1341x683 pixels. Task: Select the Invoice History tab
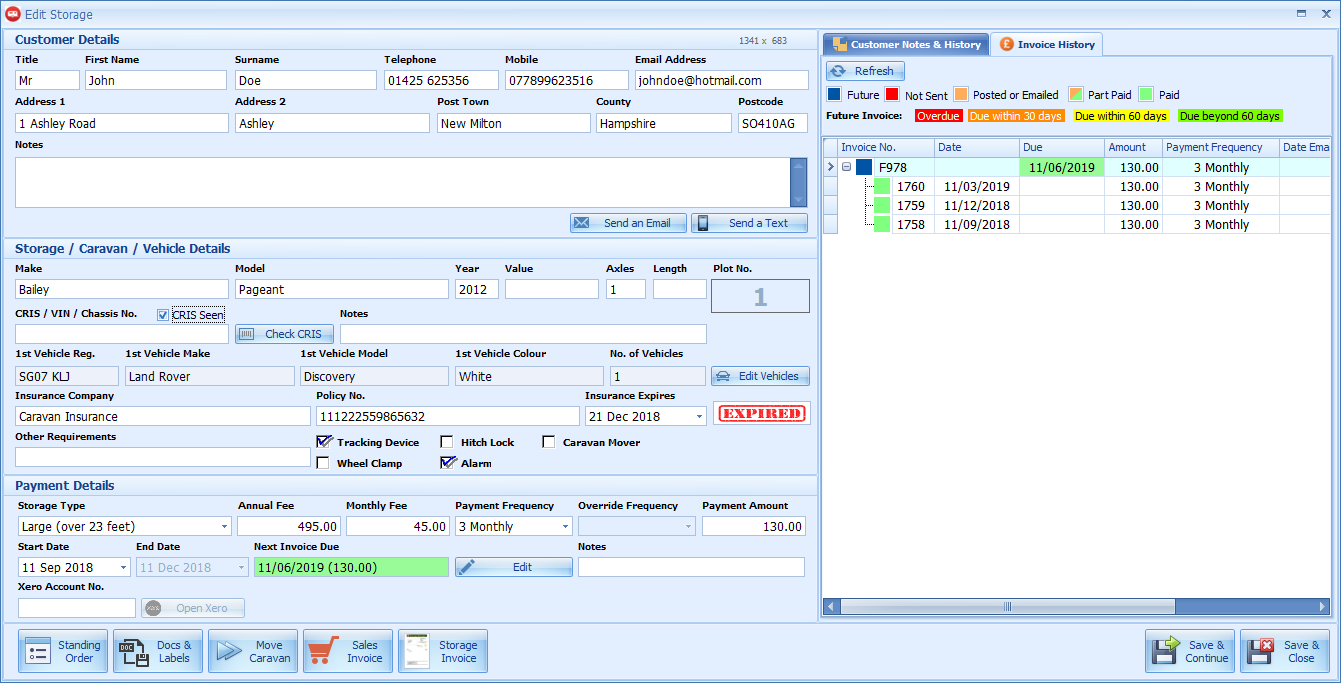(1047, 44)
